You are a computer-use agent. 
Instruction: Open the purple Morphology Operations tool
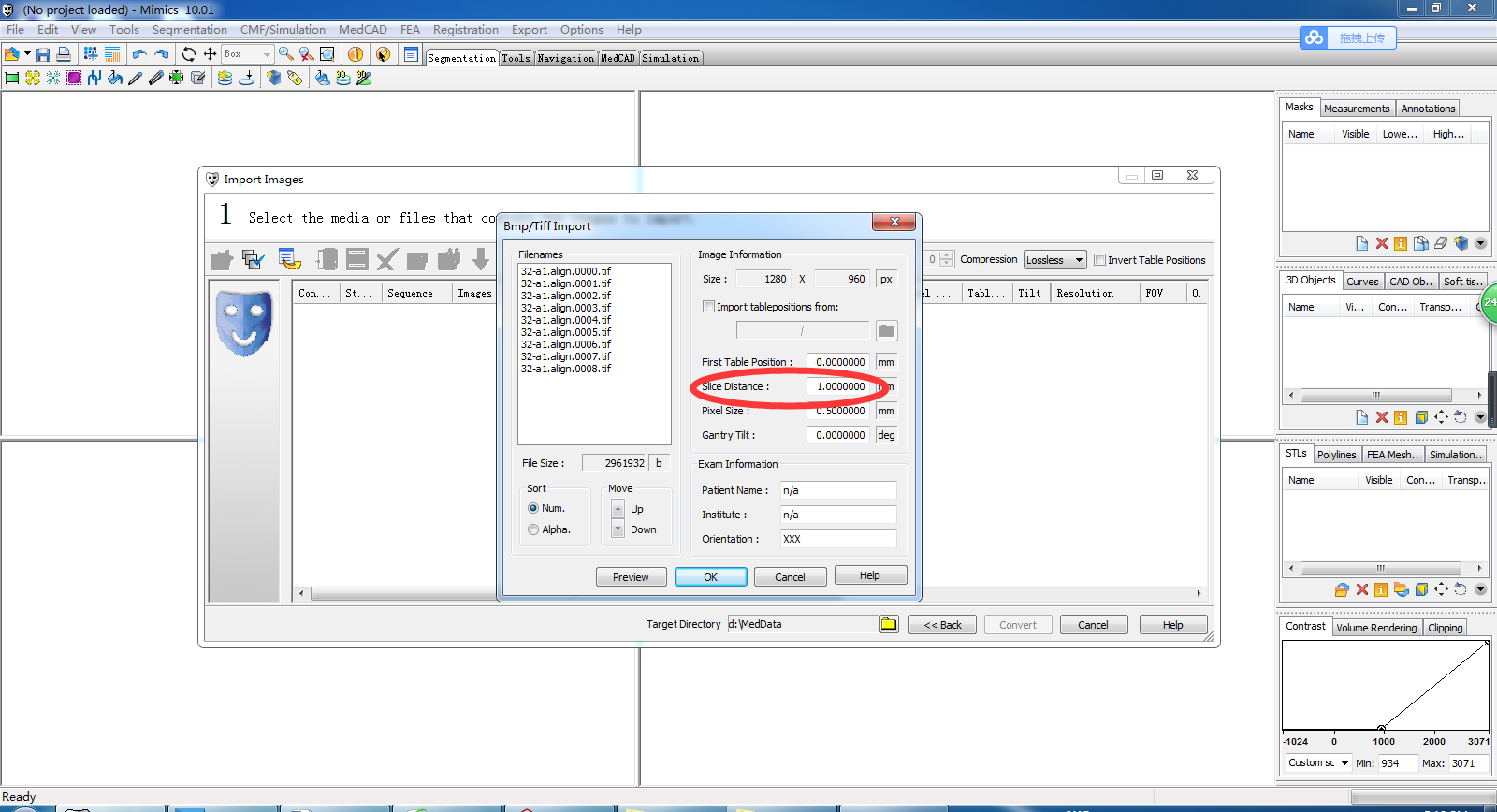pyautogui.click(x=74, y=78)
